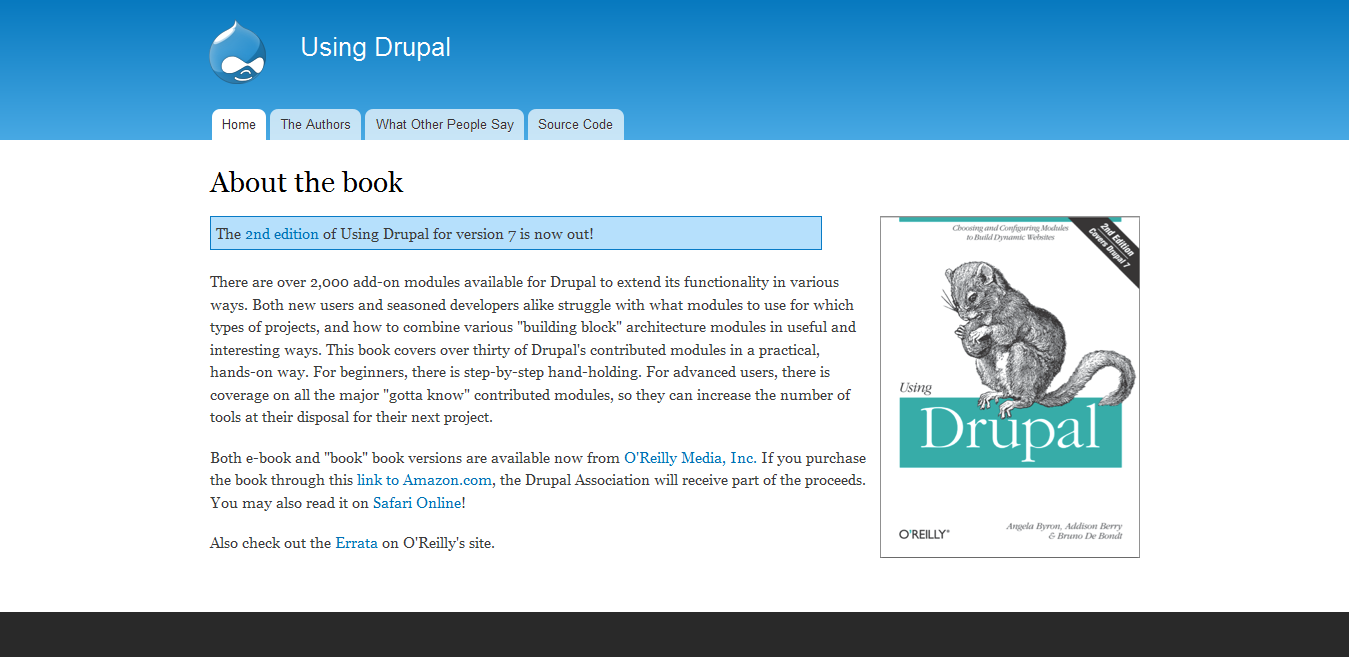Image resolution: width=1349 pixels, height=657 pixels.
Task: Go to the Source Code tab
Action: [x=575, y=125]
